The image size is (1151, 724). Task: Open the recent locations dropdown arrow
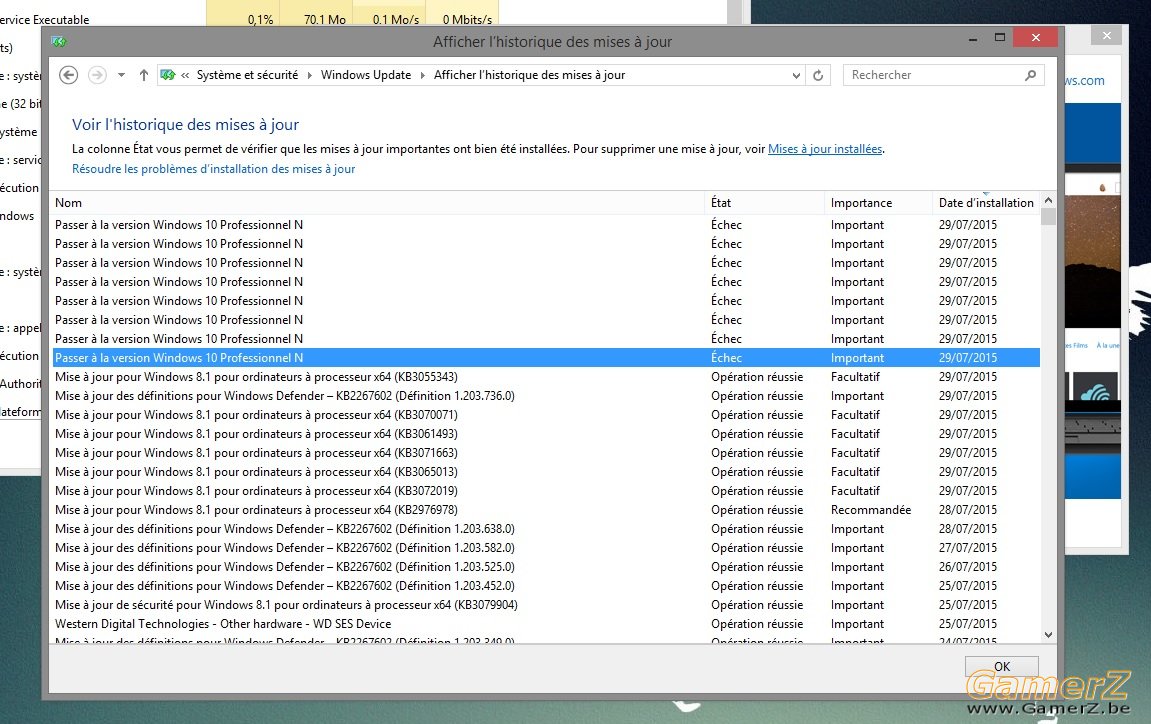click(122, 75)
